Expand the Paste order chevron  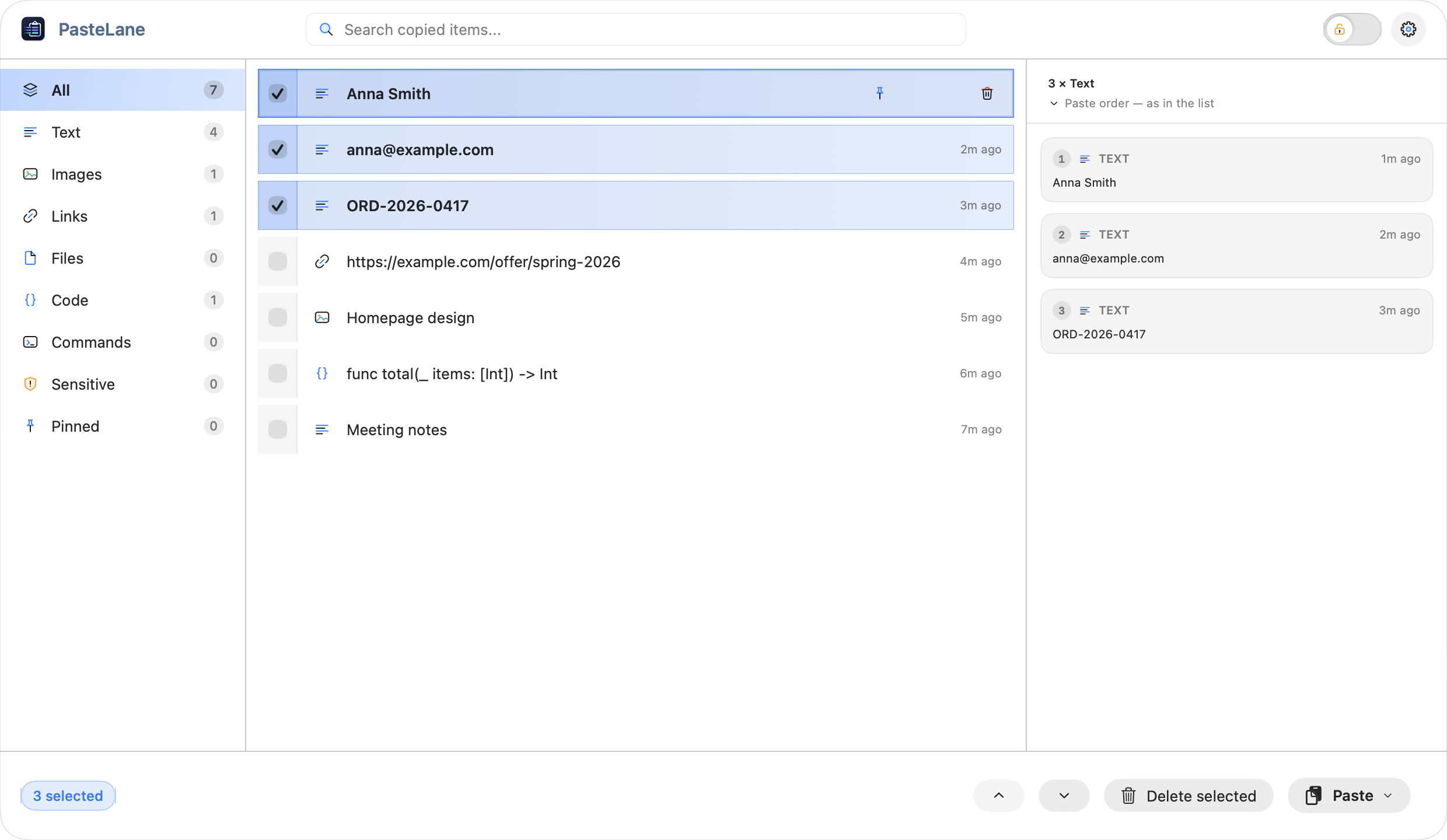coord(1054,103)
